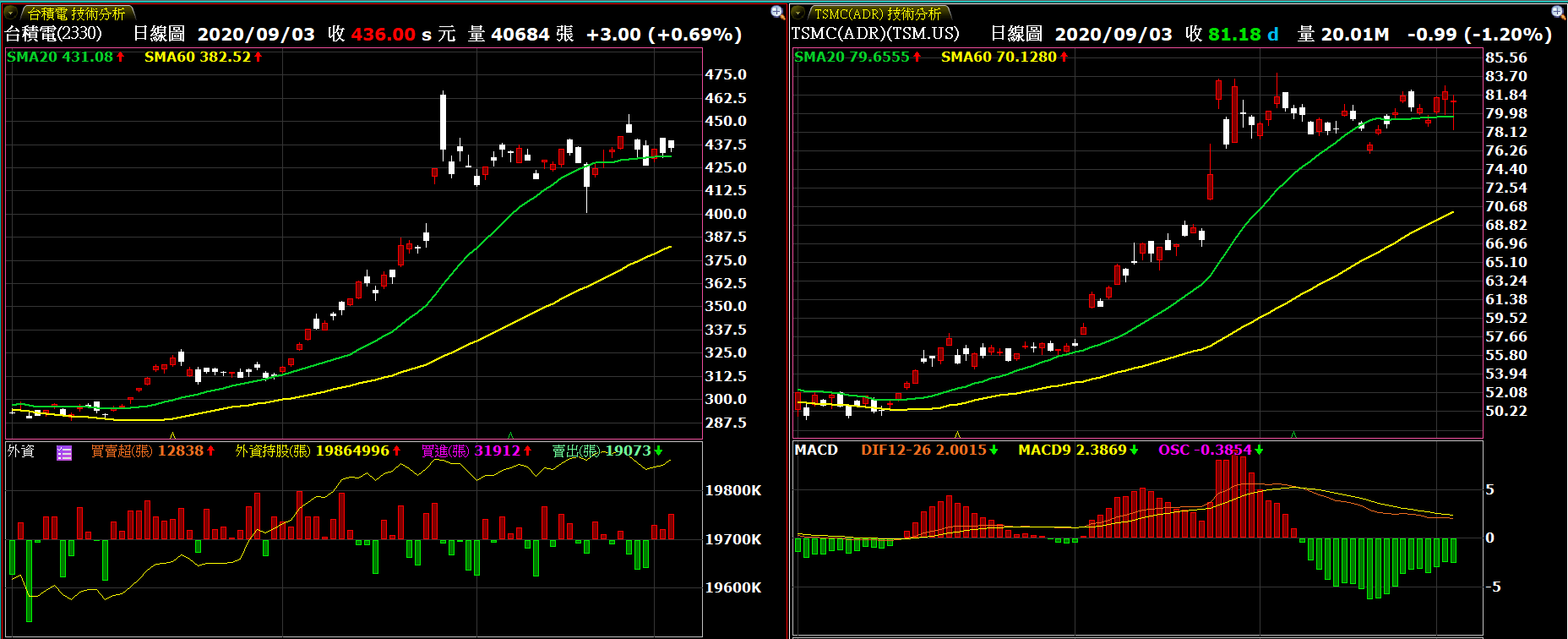1568x639 pixels.
Task: Click the 19600K axis label in 外資 sub-chart
Action: click(733, 588)
